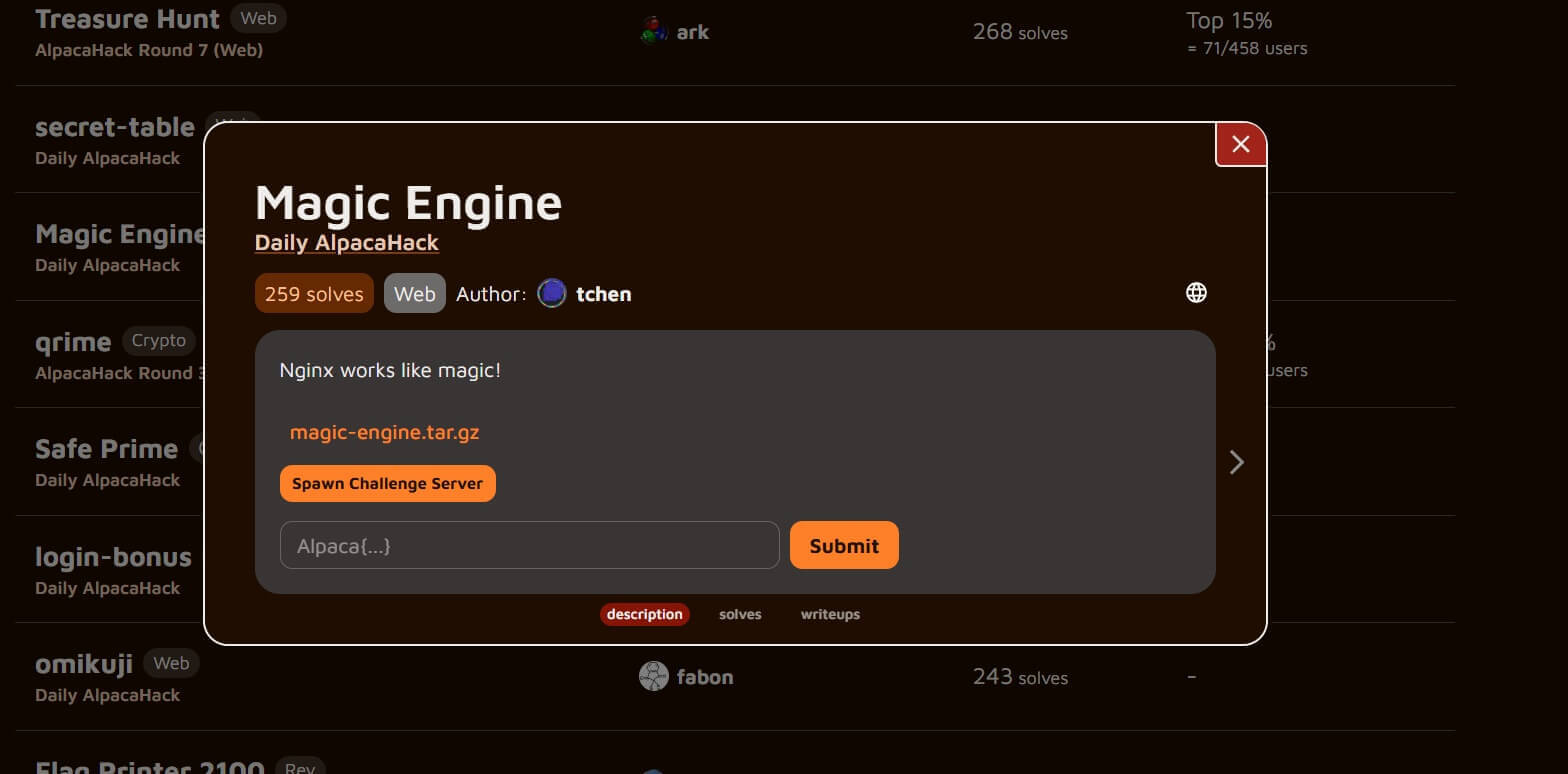Click the 'Nginx works like magic!' description

pos(390,370)
